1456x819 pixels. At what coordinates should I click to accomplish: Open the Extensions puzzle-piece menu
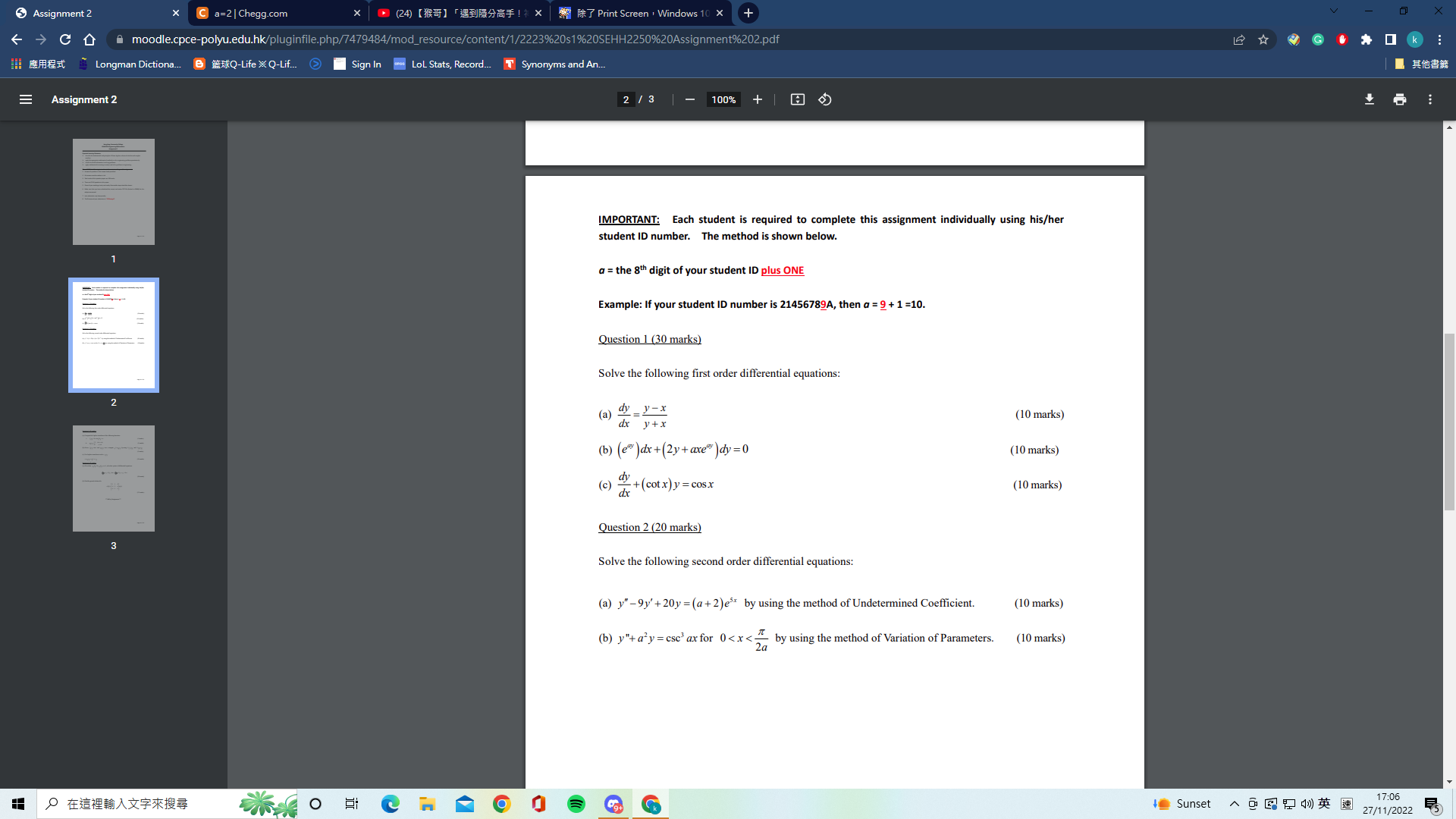1366,39
